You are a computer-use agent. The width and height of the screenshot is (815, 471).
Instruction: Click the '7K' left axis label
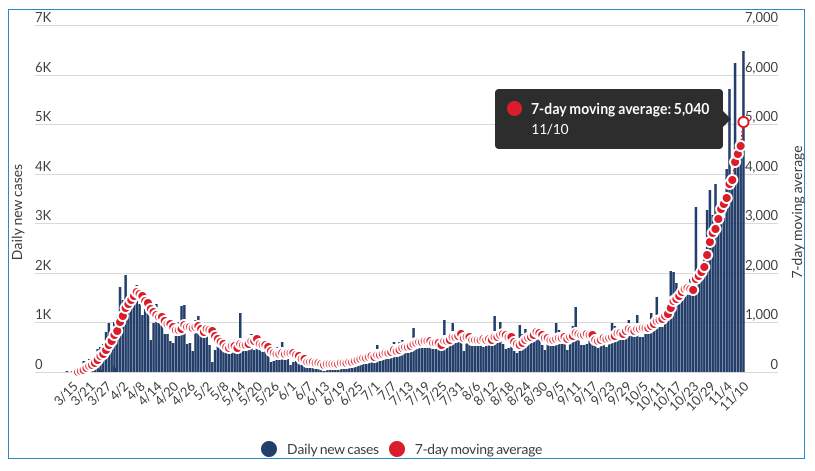tap(43, 18)
